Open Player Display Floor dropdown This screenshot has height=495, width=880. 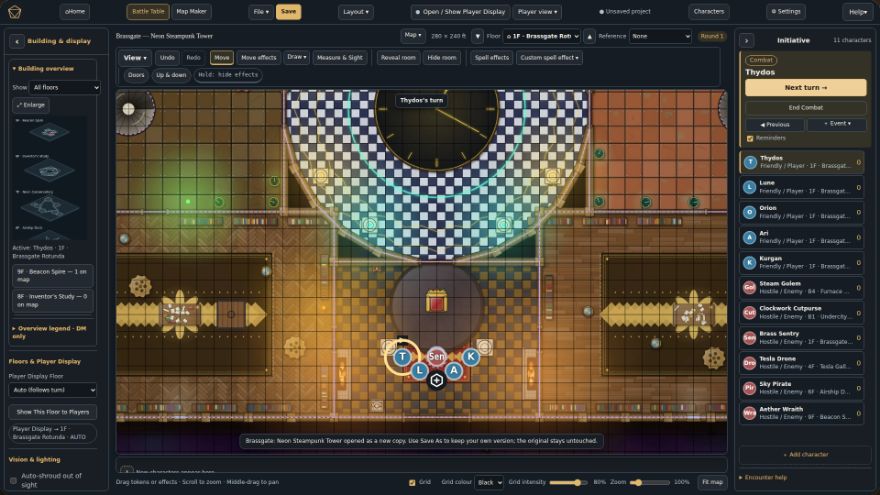pos(53,390)
